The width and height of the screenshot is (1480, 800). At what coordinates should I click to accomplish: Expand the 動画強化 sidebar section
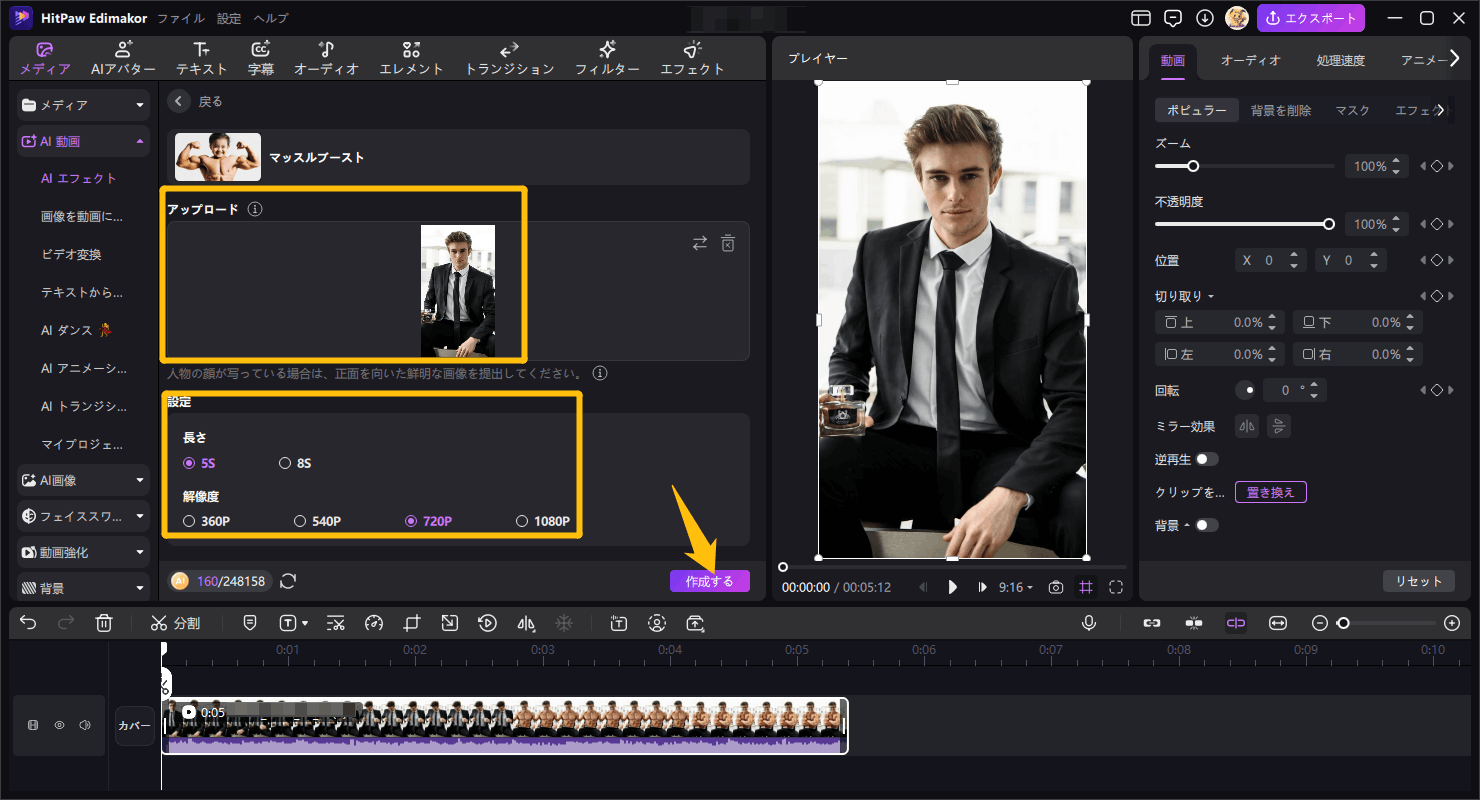84,552
